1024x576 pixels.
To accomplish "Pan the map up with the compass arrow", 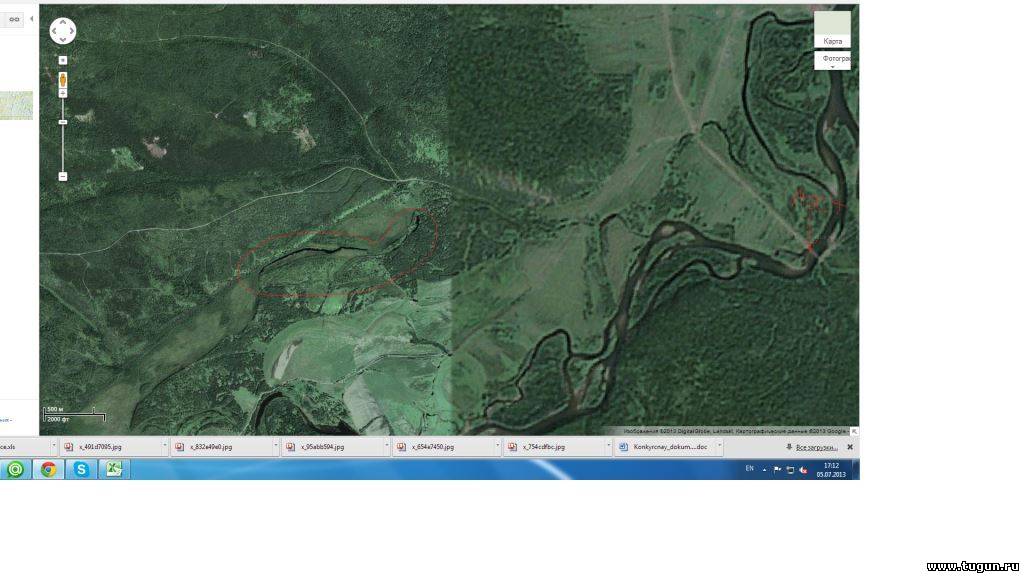I will (62, 21).
